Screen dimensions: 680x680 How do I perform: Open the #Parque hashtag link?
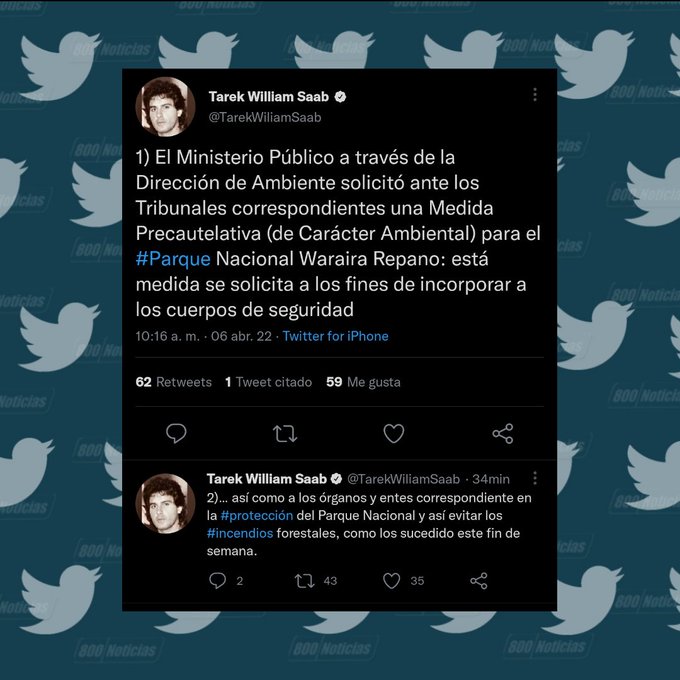[x=173, y=259]
